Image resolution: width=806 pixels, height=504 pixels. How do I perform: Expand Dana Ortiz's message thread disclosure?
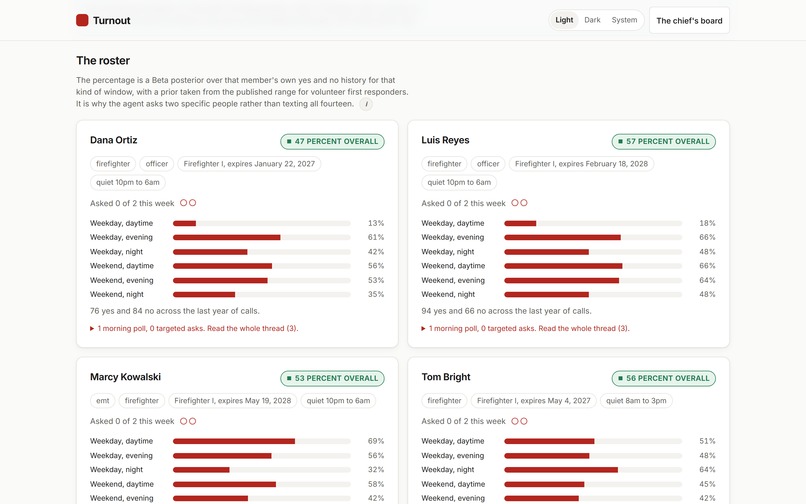pyautogui.click(x=194, y=328)
